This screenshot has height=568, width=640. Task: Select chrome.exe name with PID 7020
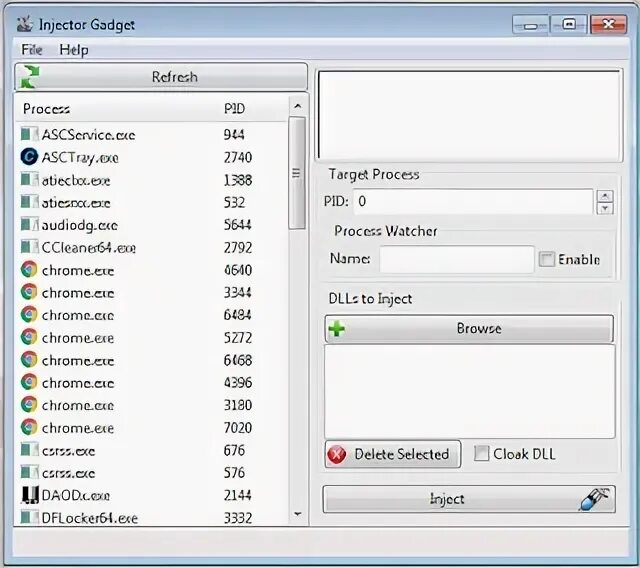point(78,428)
